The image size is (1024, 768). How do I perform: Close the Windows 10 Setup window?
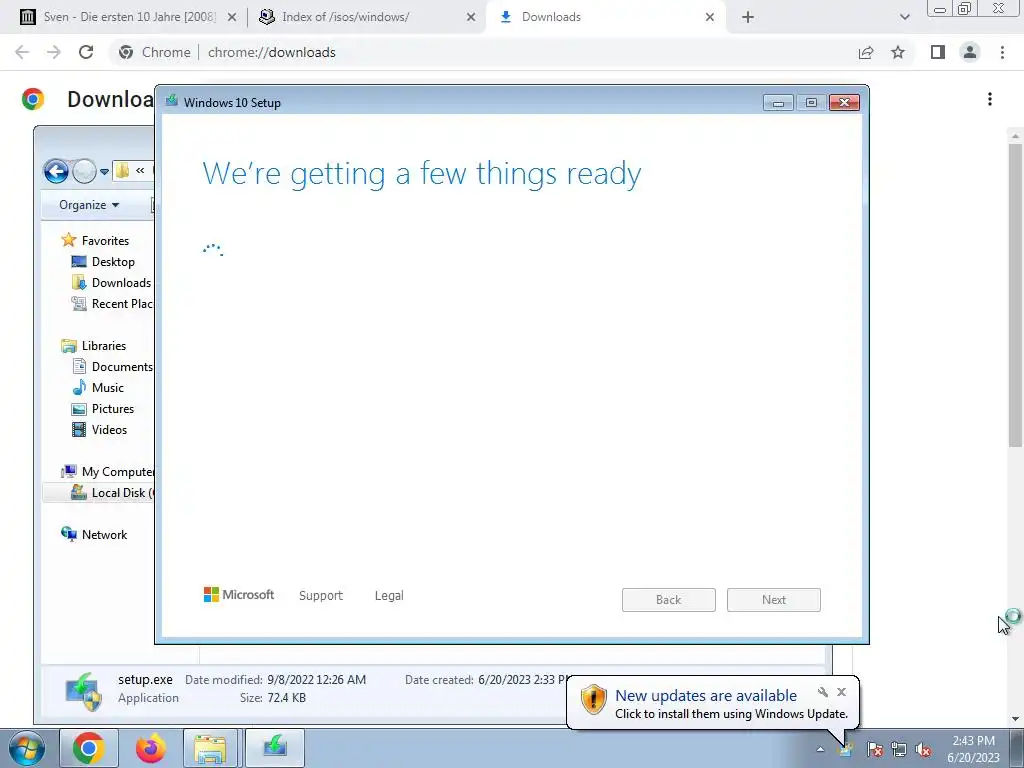[x=844, y=103]
